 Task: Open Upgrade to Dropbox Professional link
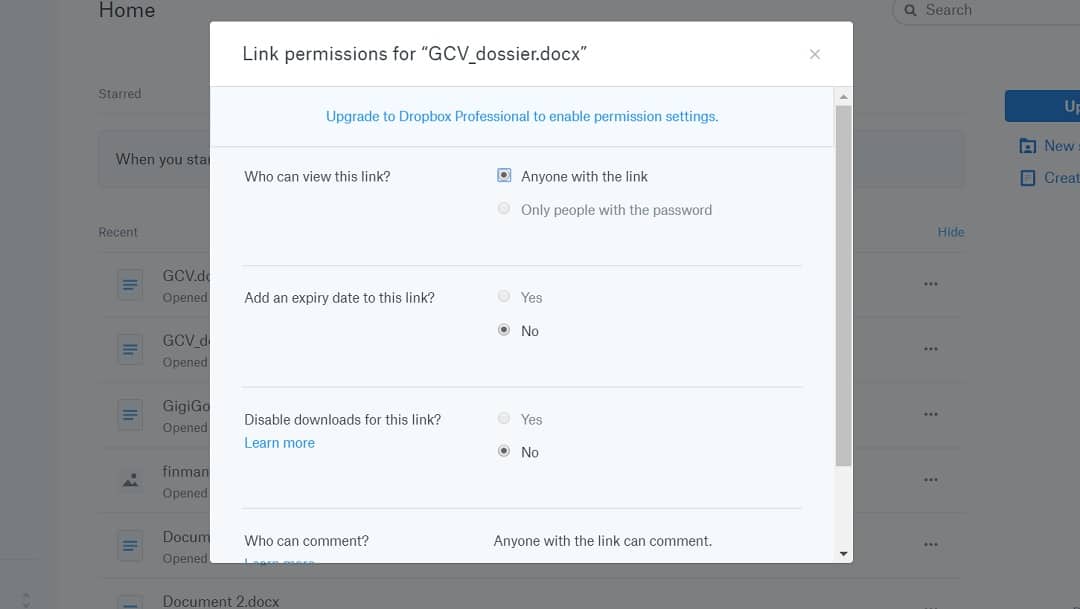521,116
